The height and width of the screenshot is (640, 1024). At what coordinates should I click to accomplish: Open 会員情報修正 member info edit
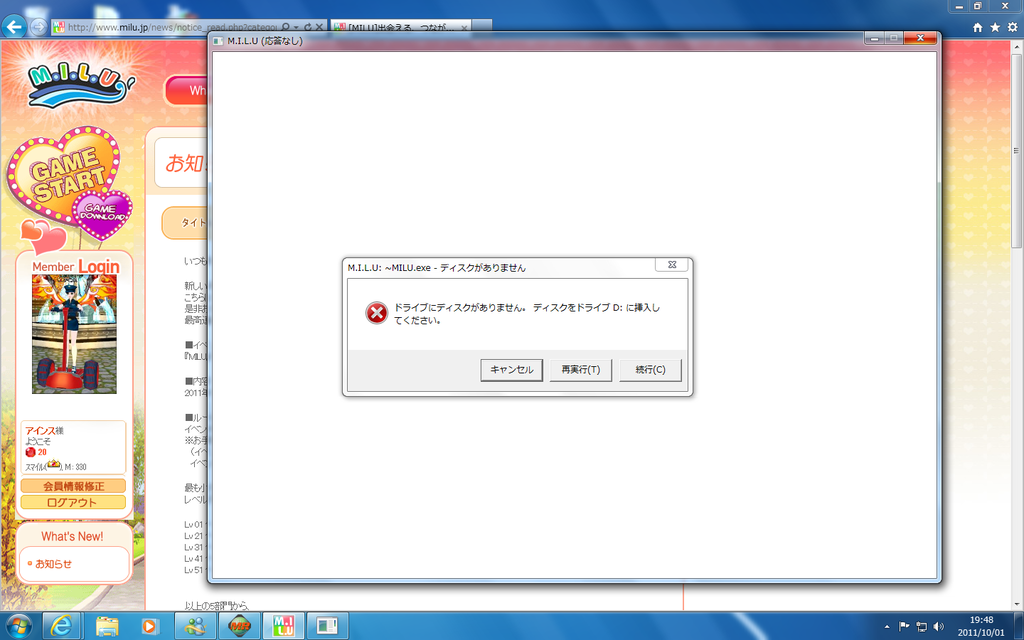pyautogui.click(x=73, y=486)
